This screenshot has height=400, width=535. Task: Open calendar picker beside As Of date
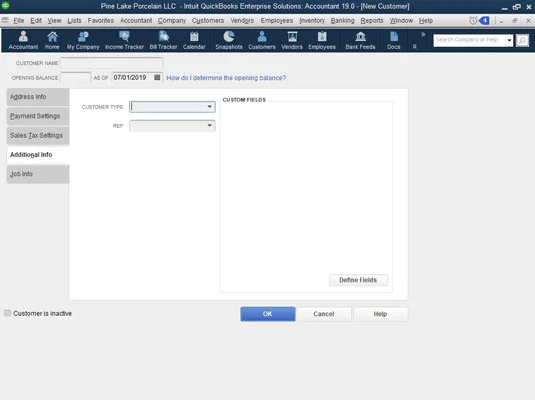point(157,77)
